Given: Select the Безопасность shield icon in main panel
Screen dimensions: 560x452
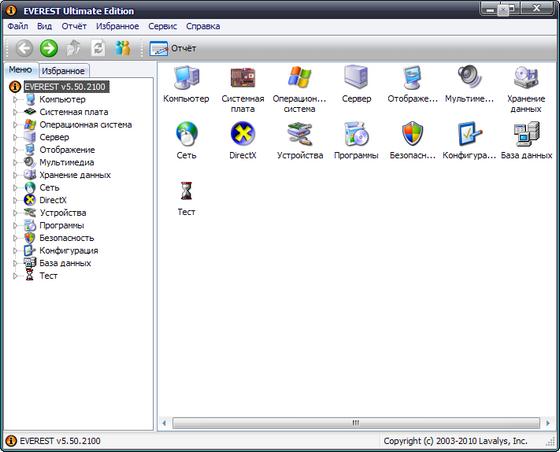Looking at the screenshot, I should point(412,134).
